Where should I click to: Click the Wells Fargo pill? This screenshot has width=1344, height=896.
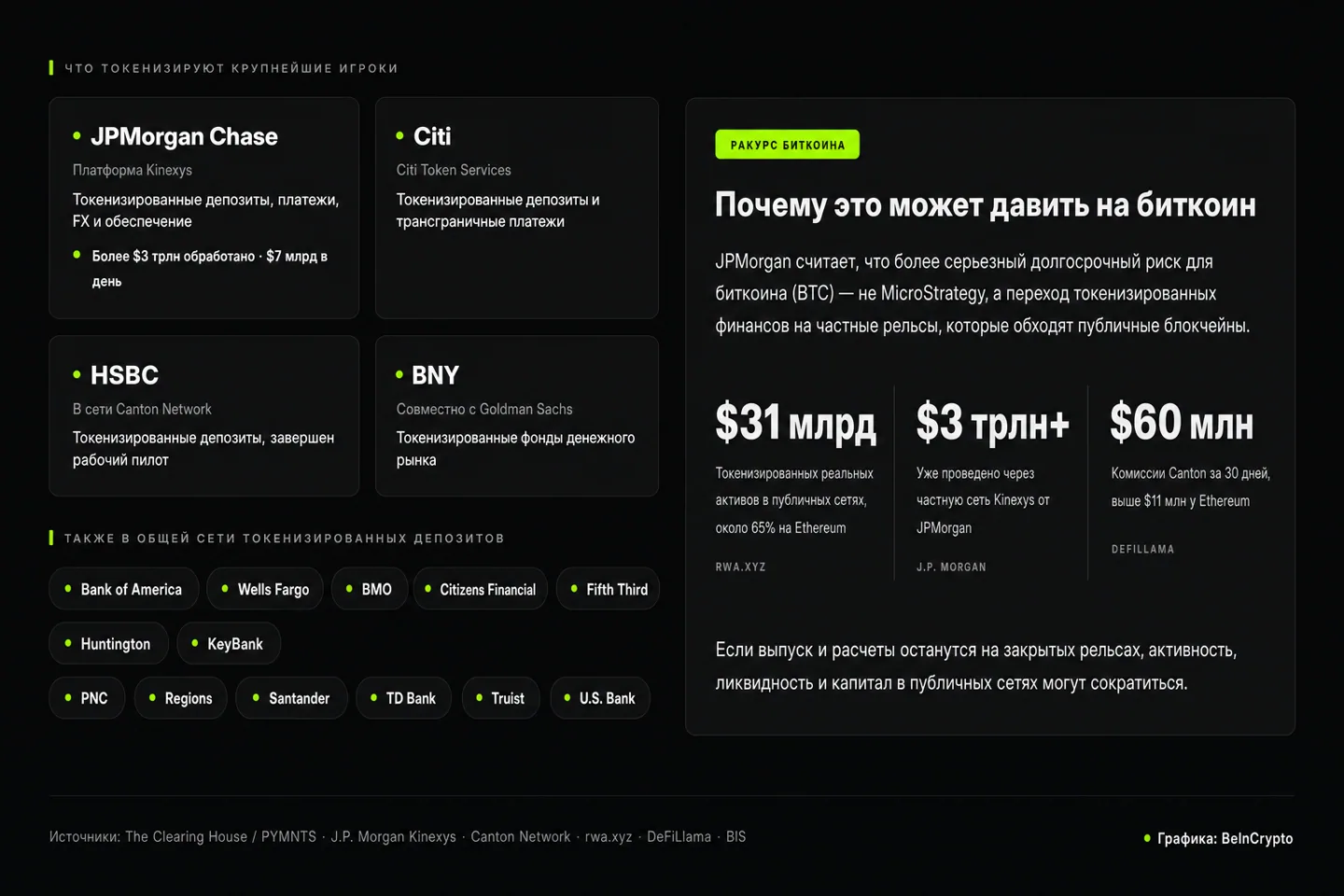click(x=265, y=589)
